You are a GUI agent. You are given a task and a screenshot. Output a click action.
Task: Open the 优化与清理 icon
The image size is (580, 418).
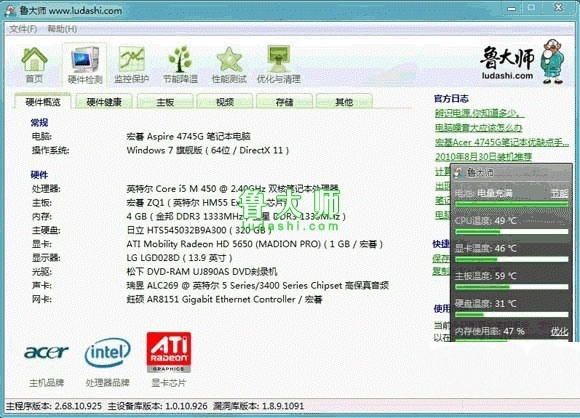[279, 65]
